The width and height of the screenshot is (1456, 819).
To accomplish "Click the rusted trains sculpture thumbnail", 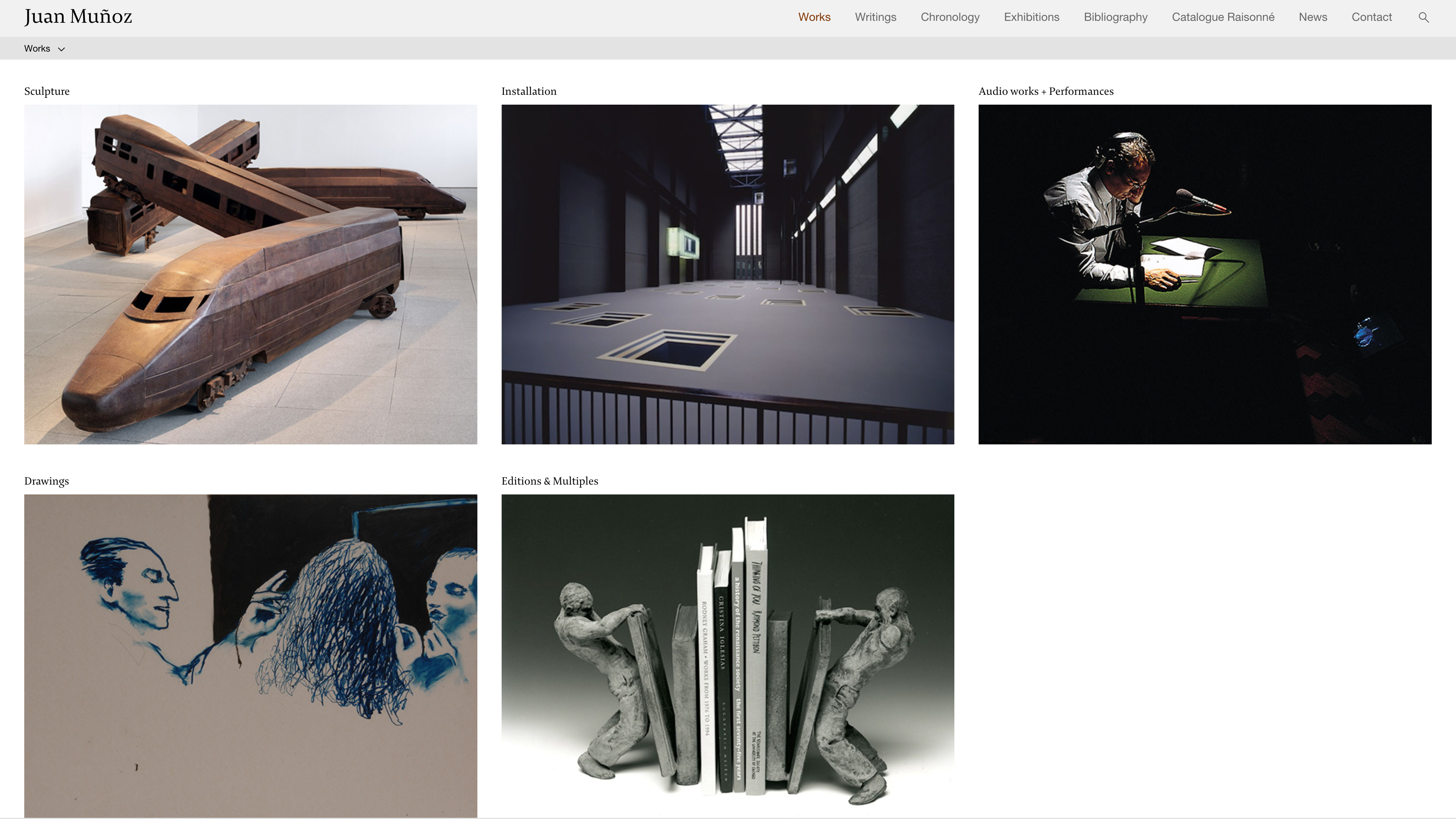I will 250,274.
